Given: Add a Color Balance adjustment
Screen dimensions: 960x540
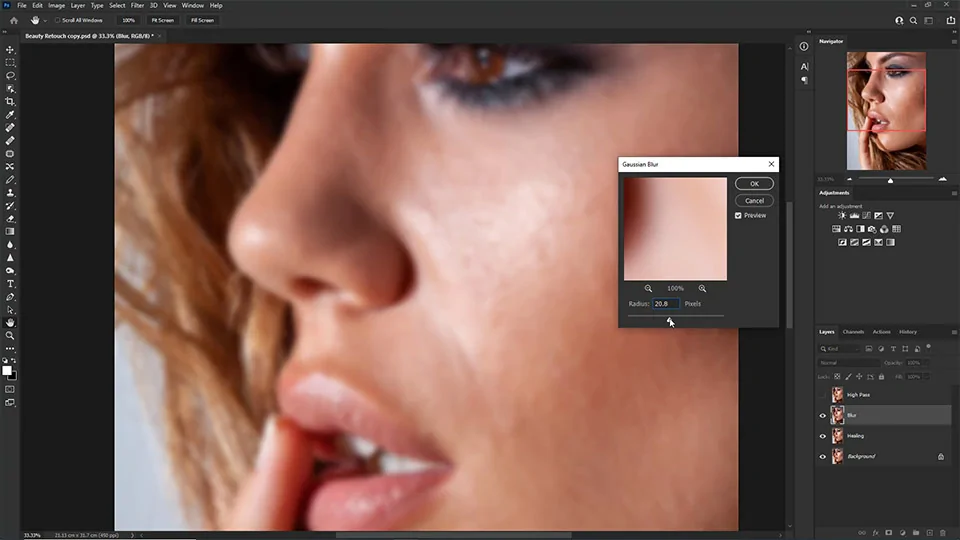Looking at the screenshot, I should (x=848, y=229).
